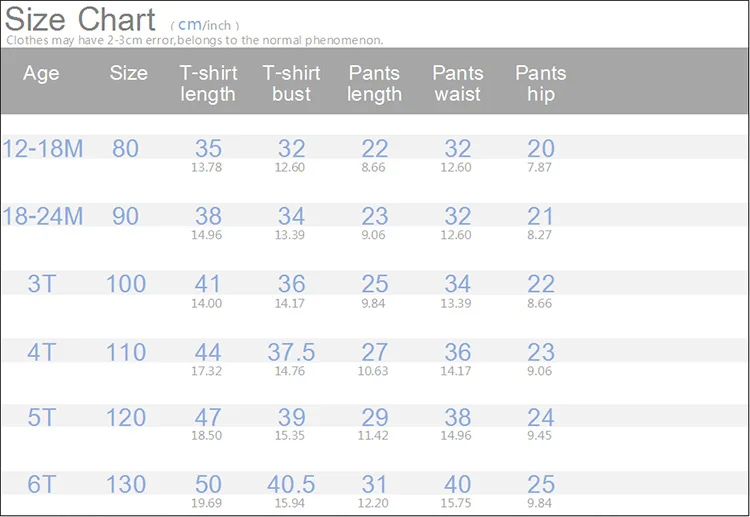
Task: Click the Age column header
Action: click(41, 73)
